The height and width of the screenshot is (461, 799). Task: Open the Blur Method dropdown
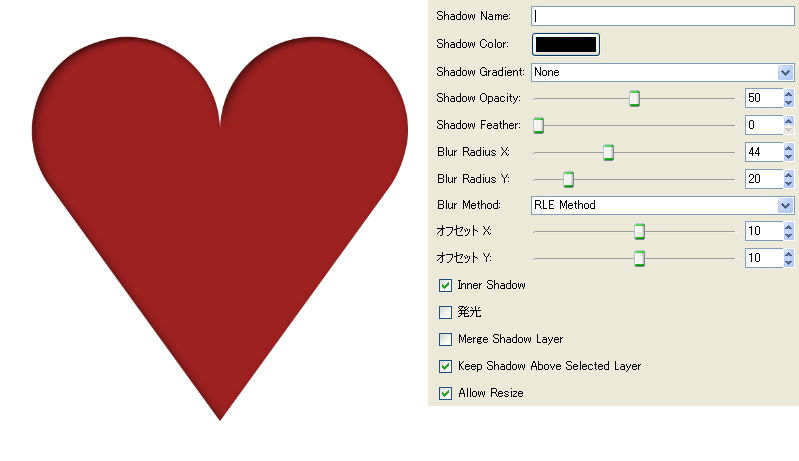(x=662, y=205)
